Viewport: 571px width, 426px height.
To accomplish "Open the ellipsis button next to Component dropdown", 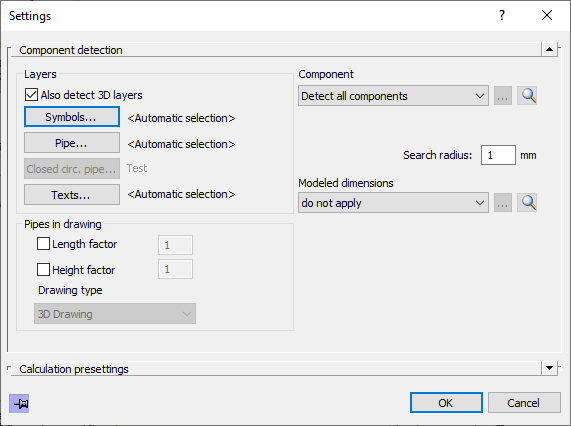I will click(x=503, y=96).
